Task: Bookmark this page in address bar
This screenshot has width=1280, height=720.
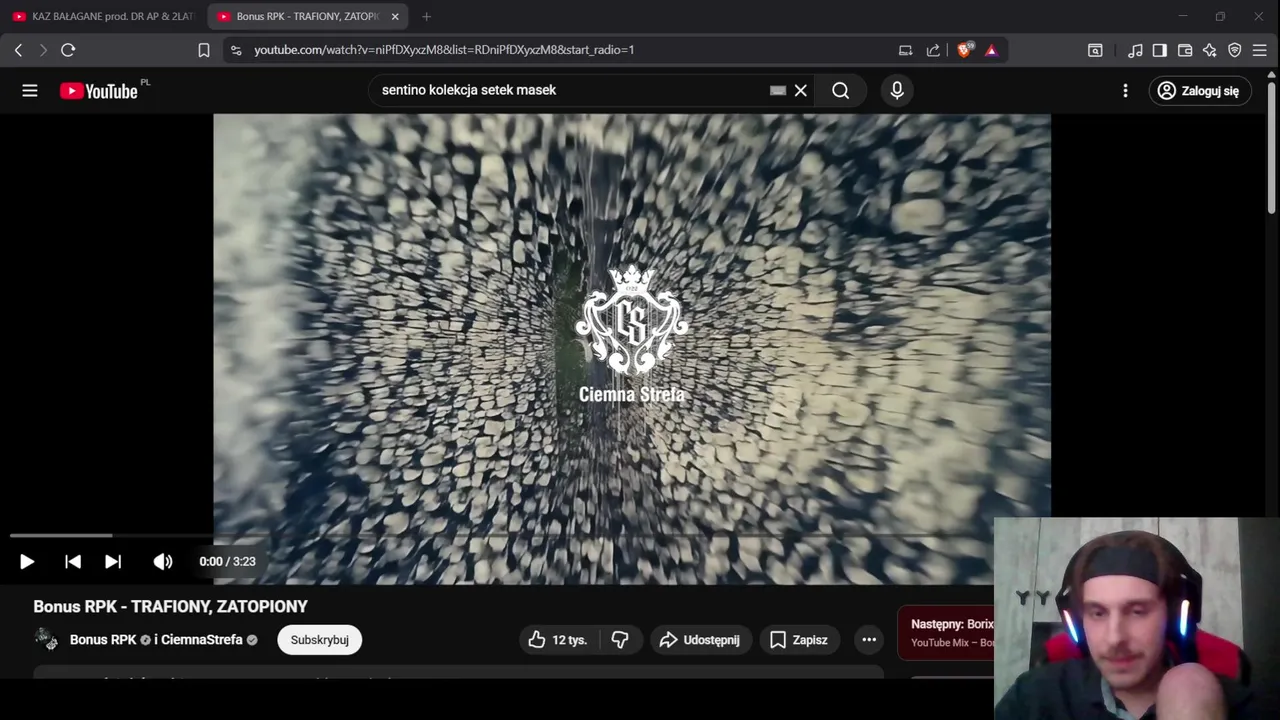Action: click(x=204, y=50)
